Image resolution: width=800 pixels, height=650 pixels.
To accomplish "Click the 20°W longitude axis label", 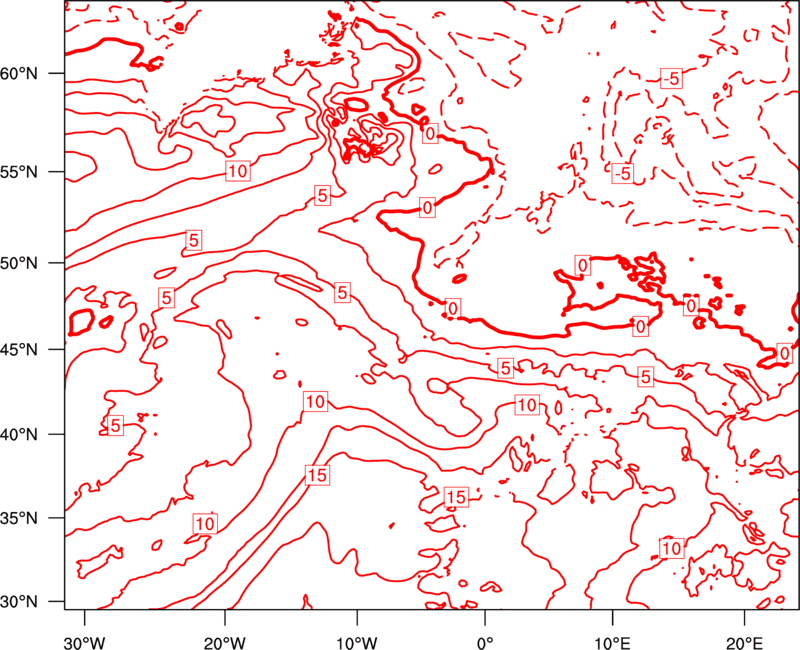I will 225,643.
